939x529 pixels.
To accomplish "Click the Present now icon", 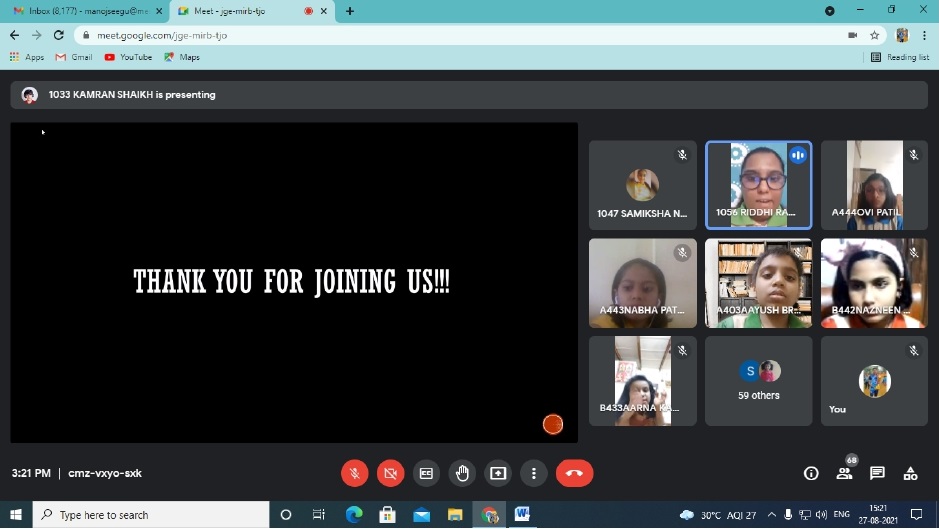I will (498, 473).
